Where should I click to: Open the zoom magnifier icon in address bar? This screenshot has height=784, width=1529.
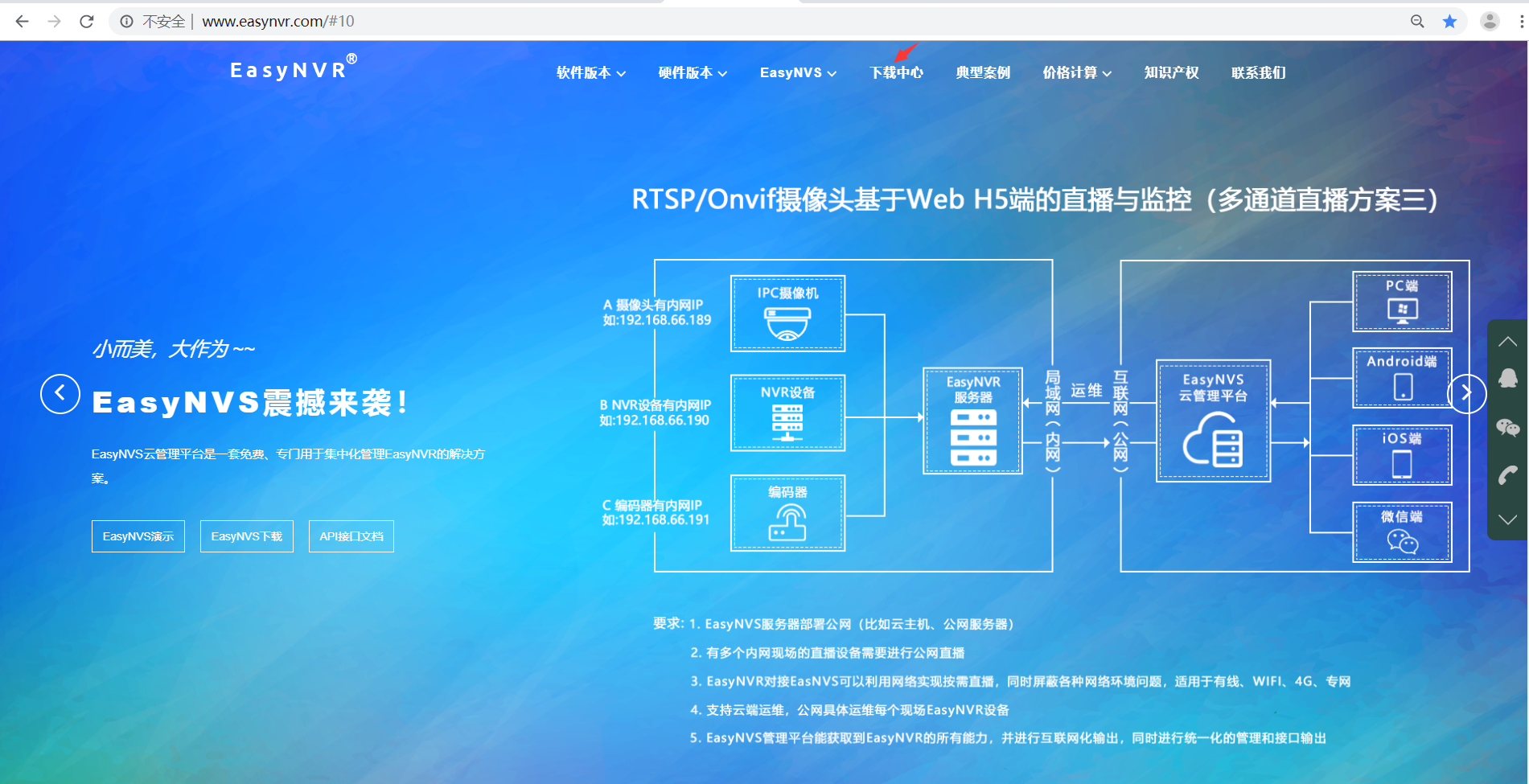tap(1417, 22)
